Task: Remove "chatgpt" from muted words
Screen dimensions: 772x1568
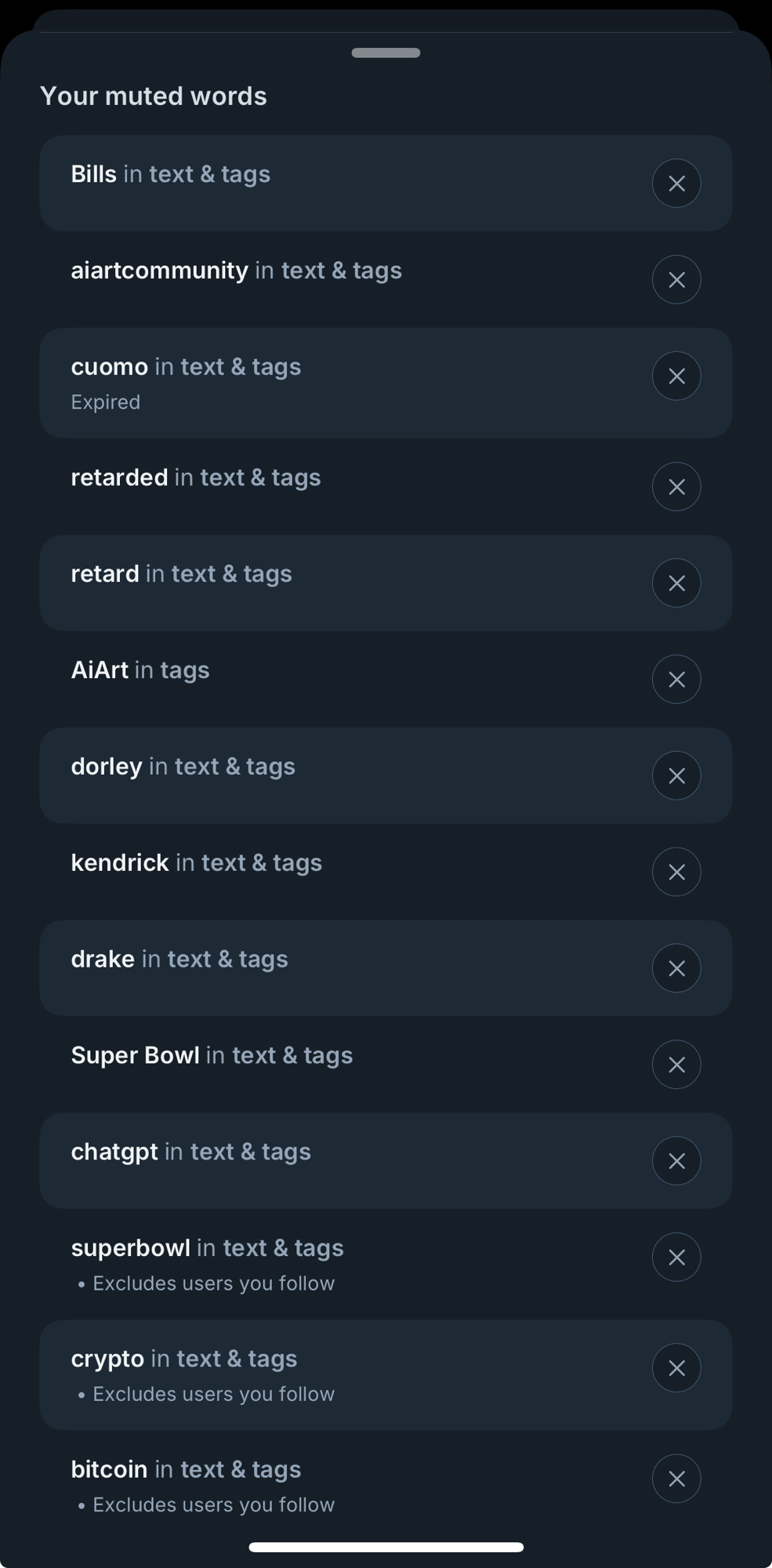Action: (x=676, y=1161)
